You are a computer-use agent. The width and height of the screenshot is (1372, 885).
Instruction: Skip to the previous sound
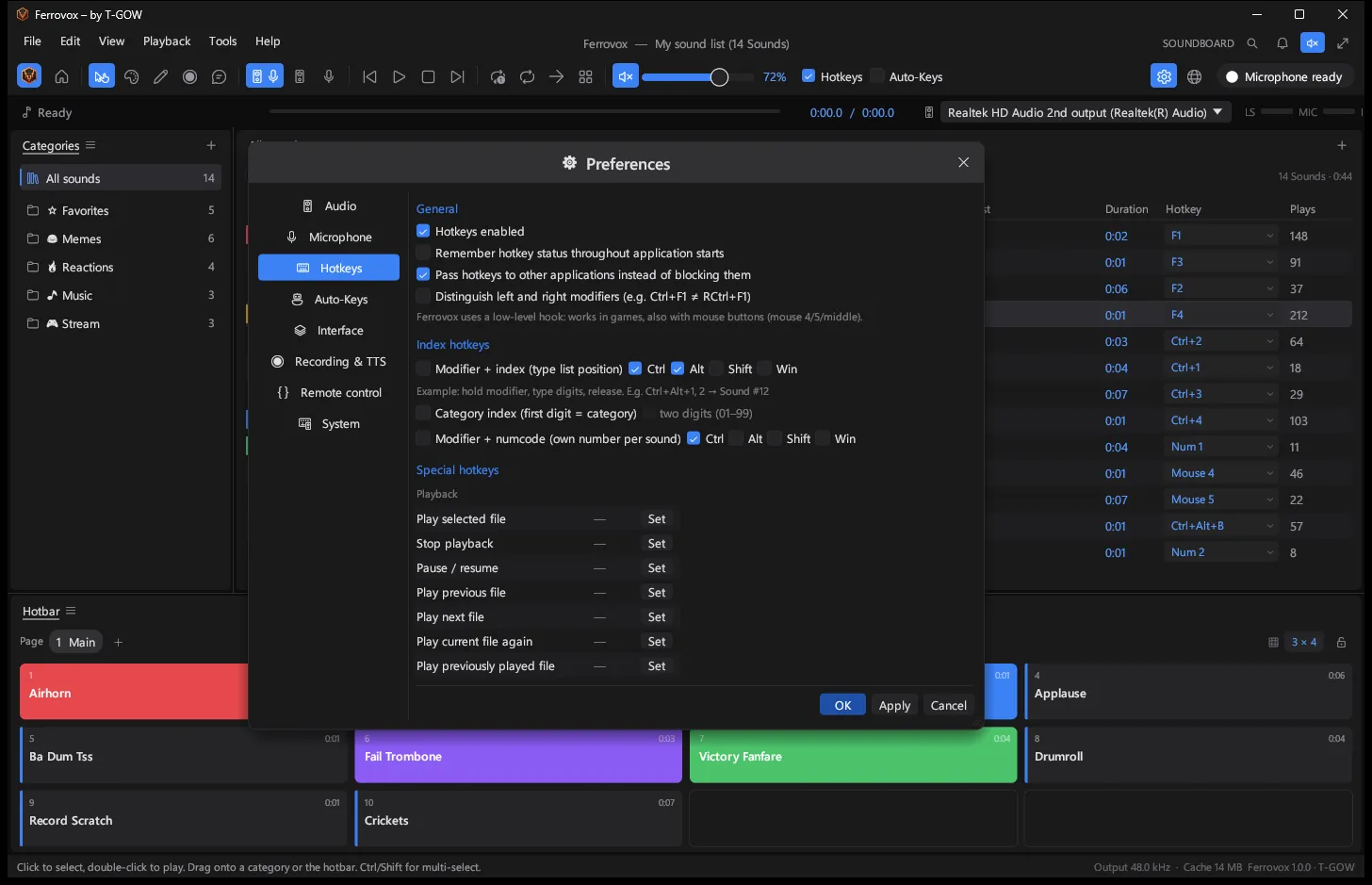369,77
